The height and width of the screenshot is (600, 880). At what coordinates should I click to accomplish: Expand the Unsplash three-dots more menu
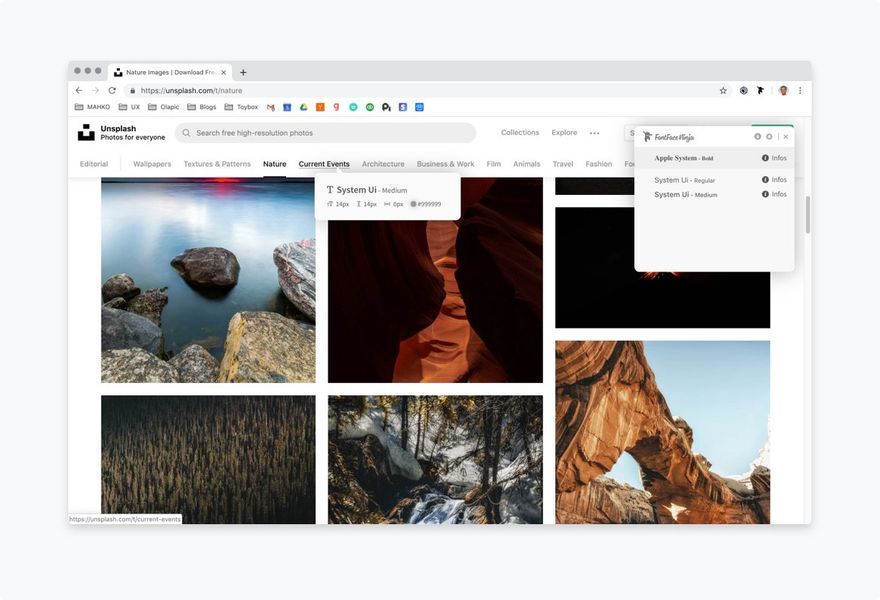click(x=594, y=133)
